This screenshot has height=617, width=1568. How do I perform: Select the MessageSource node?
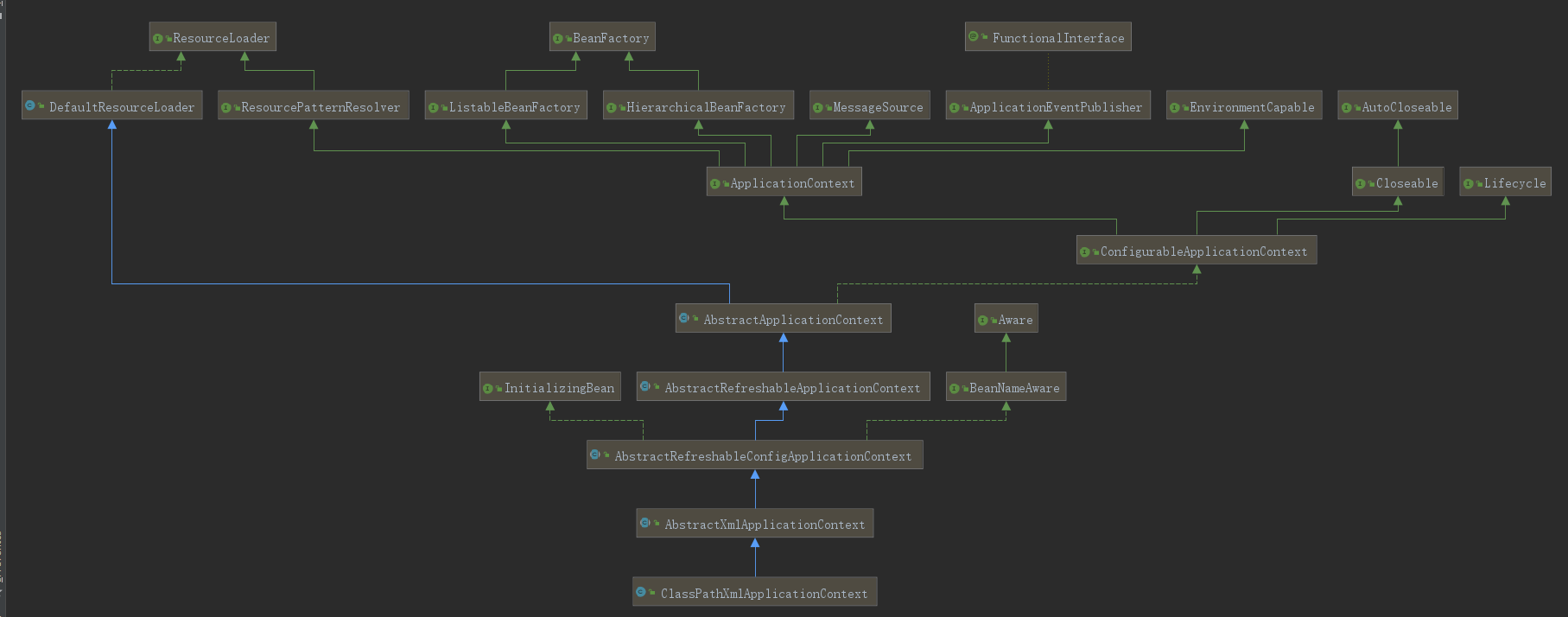point(870,105)
